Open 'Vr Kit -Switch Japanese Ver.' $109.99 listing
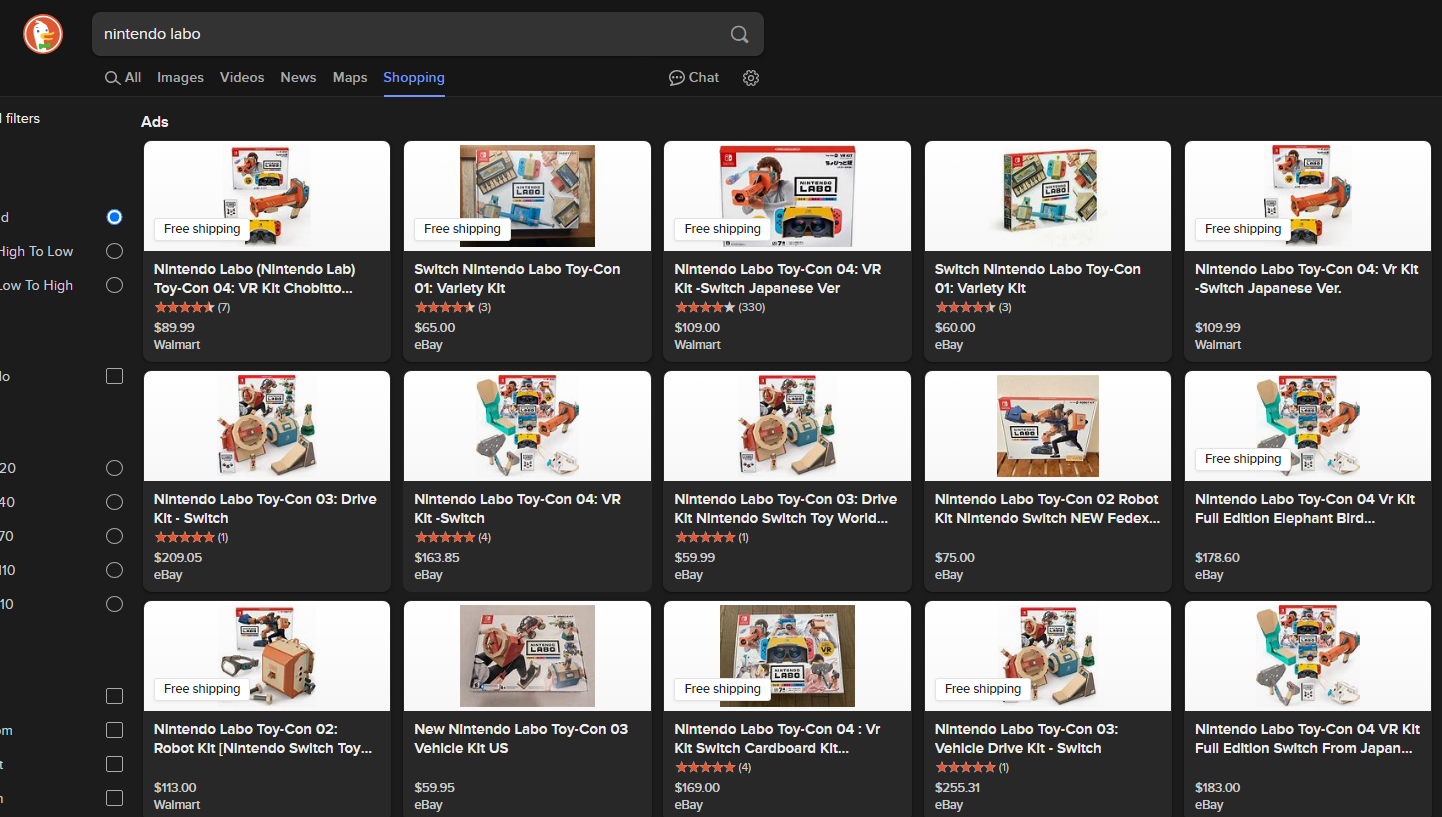Viewport: 1442px width, 817px height. click(1308, 251)
